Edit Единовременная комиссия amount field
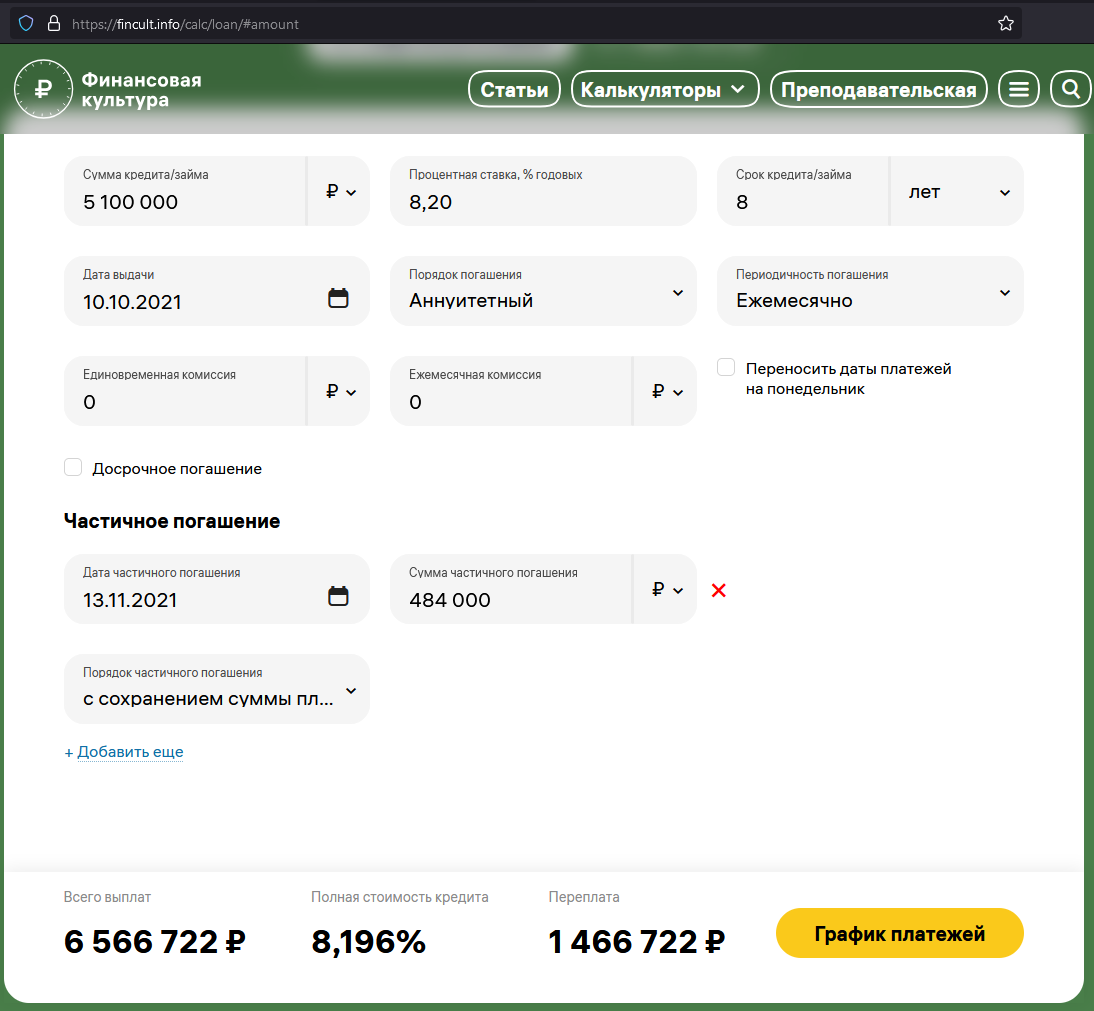1094x1011 pixels. tap(185, 391)
